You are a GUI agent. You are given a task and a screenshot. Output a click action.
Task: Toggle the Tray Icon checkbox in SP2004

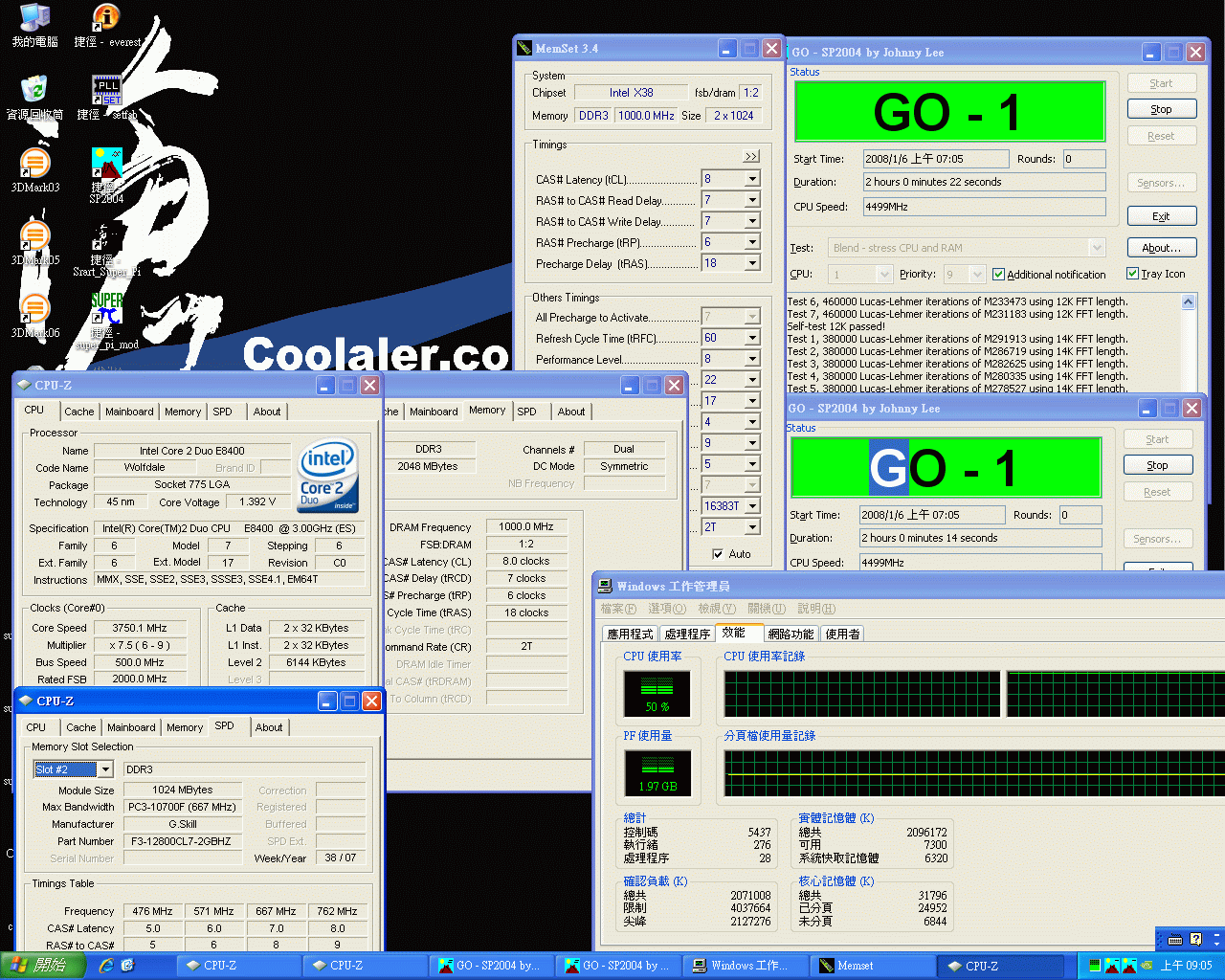pyautogui.click(x=1132, y=274)
